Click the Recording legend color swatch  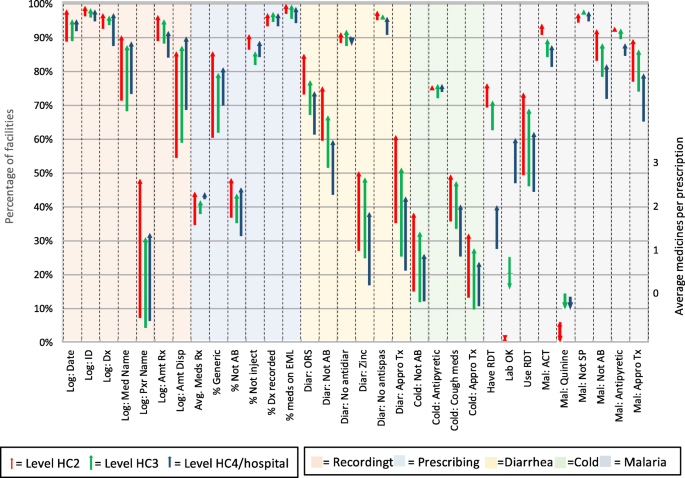(316, 463)
